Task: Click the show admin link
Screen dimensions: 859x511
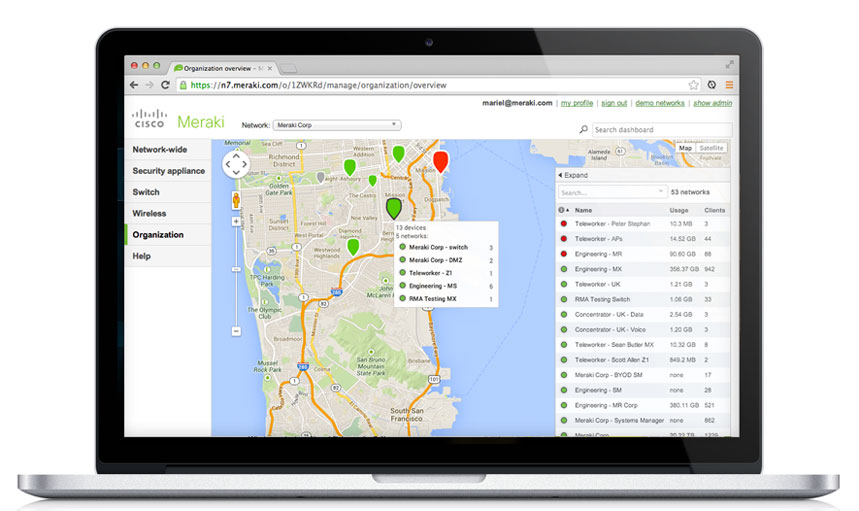Action: (x=712, y=103)
